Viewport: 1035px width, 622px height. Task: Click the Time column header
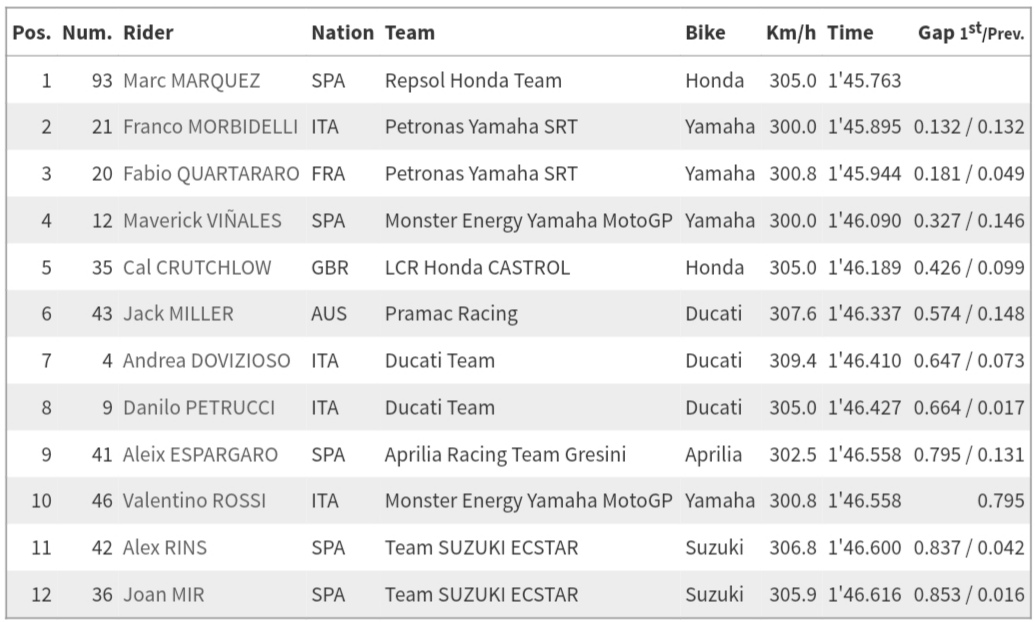(850, 33)
